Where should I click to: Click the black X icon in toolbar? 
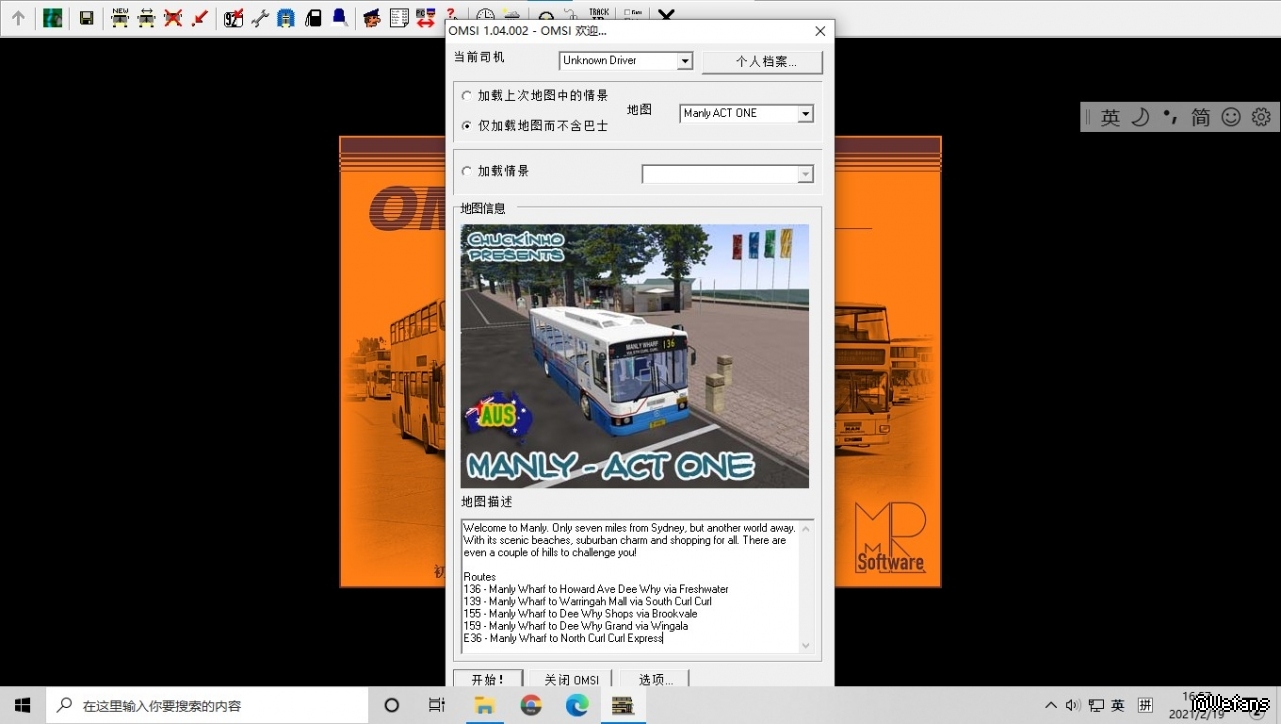click(x=665, y=16)
